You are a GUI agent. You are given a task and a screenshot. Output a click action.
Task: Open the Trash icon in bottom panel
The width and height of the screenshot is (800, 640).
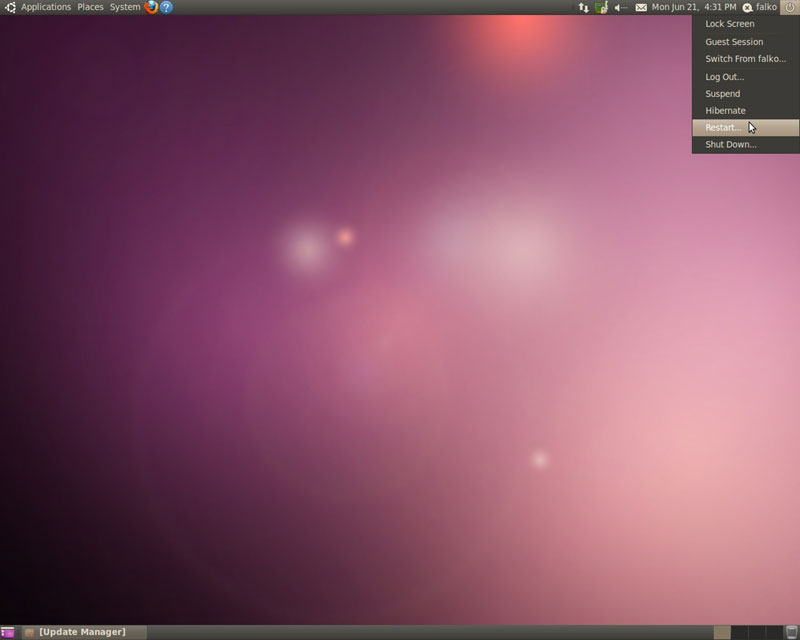tap(792, 632)
